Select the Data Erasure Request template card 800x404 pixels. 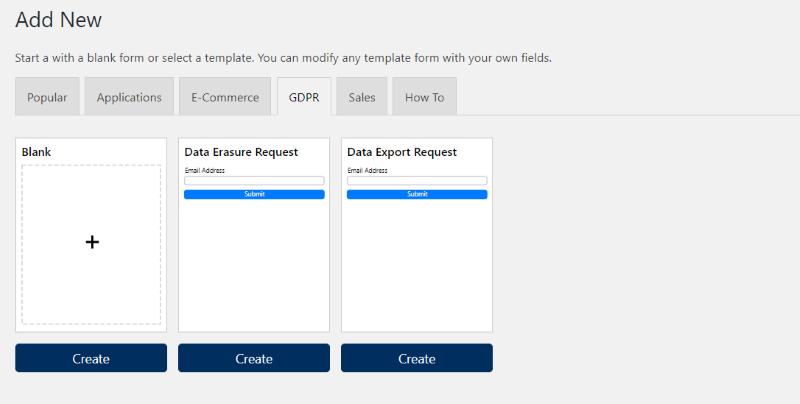254,235
